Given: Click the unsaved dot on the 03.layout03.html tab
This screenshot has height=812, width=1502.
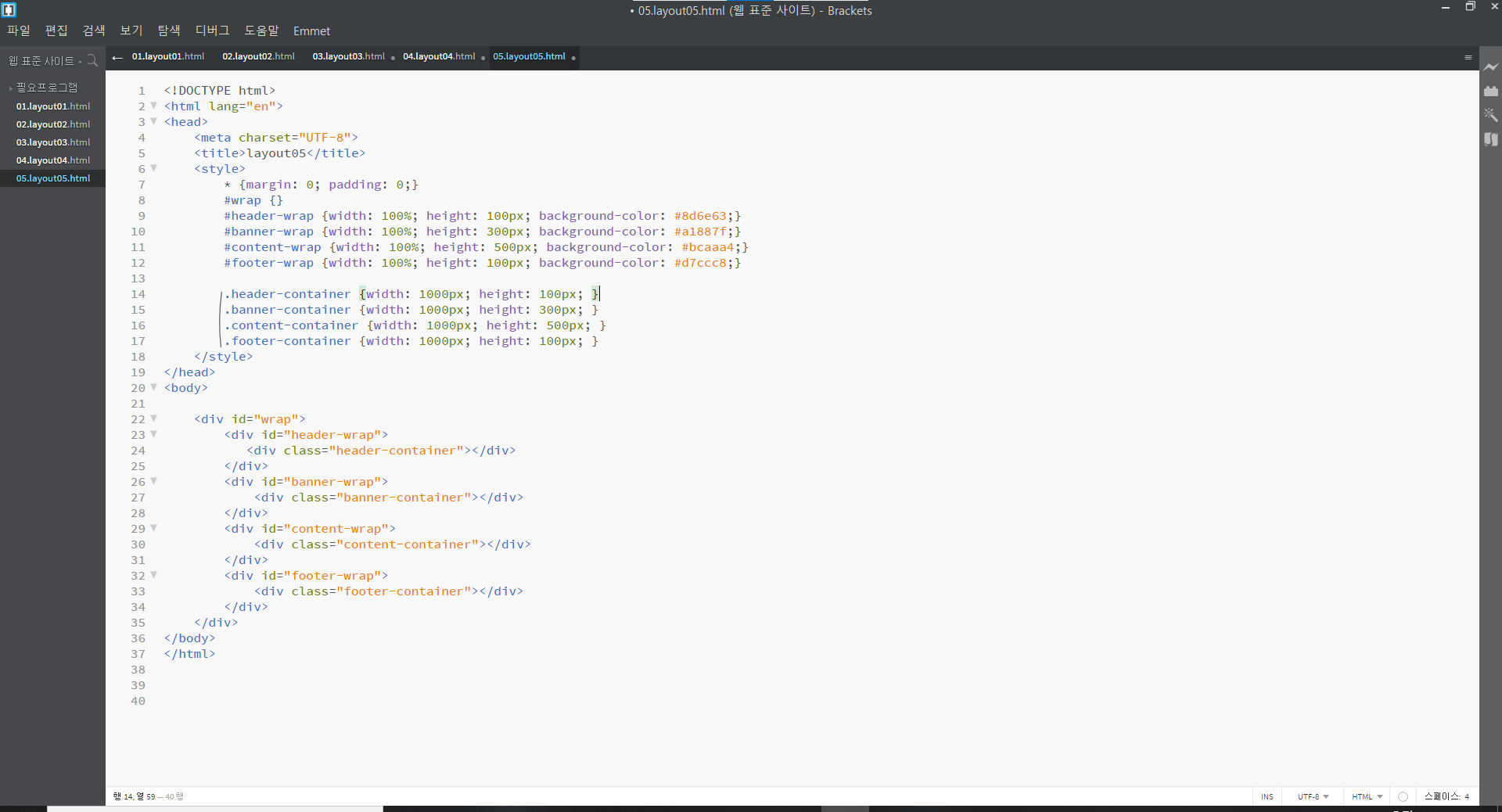Looking at the screenshot, I should click(x=393, y=58).
